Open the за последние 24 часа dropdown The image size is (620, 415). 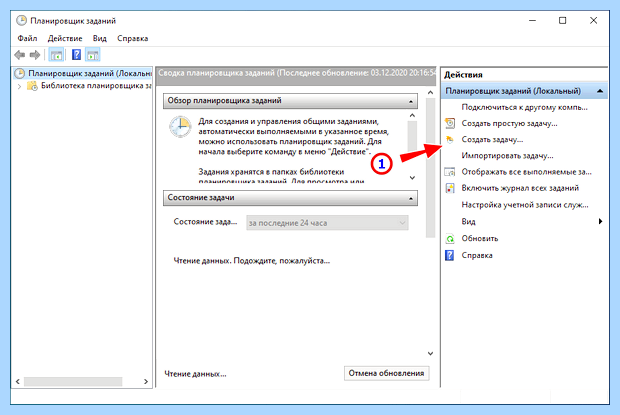[x=327, y=223]
